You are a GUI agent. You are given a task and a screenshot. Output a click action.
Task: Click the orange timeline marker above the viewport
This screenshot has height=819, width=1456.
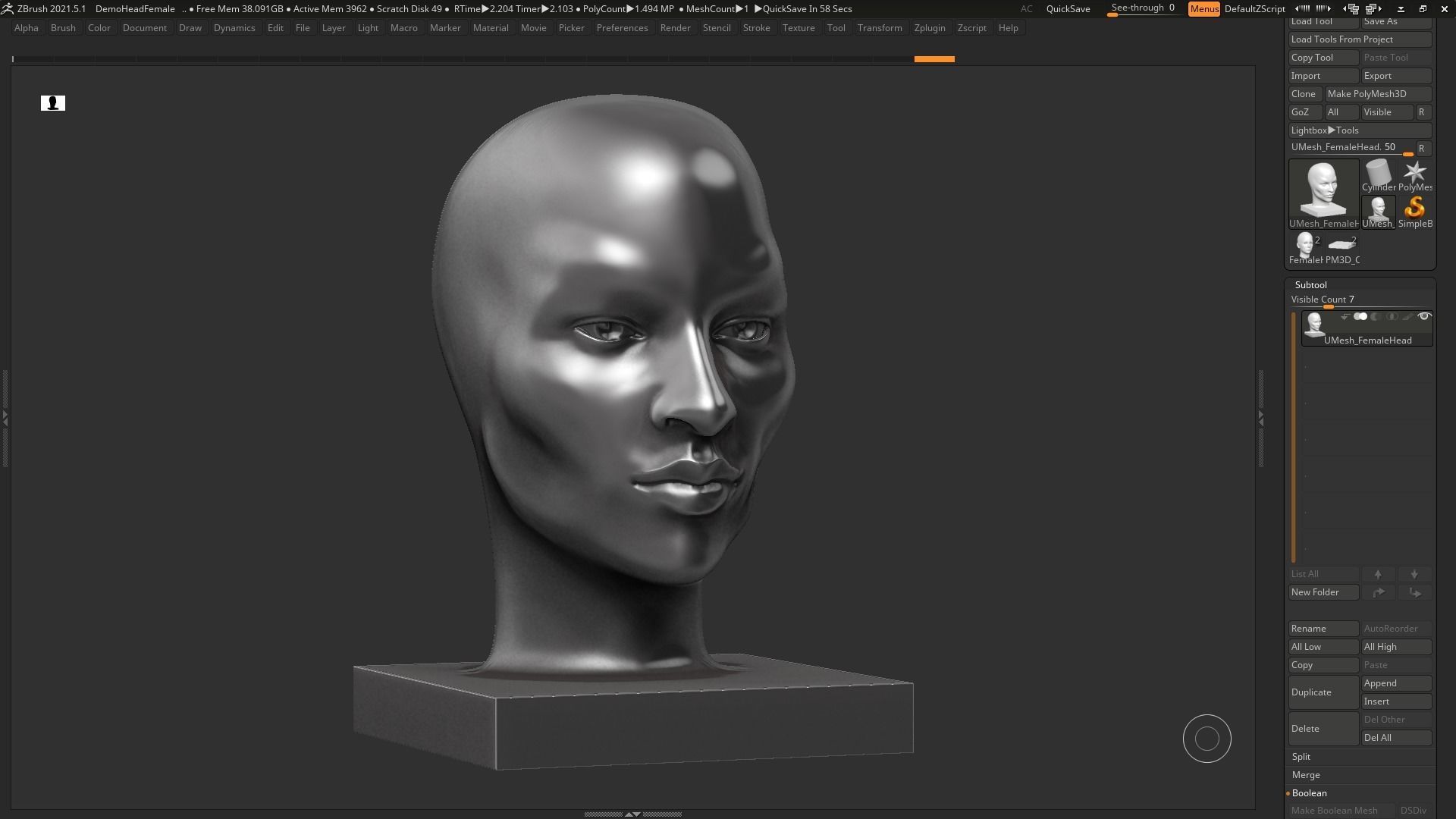(x=934, y=59)
